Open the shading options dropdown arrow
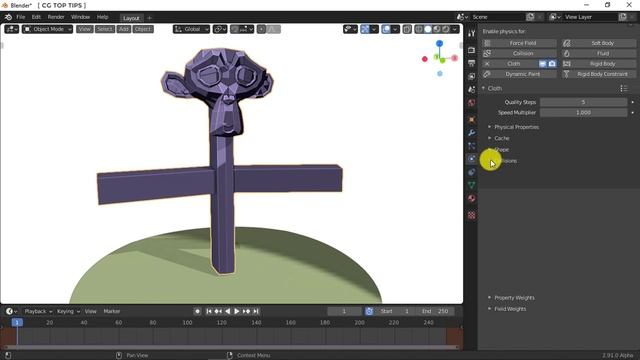The width and height of the screenshot is (640, 360). click(455, 29)
